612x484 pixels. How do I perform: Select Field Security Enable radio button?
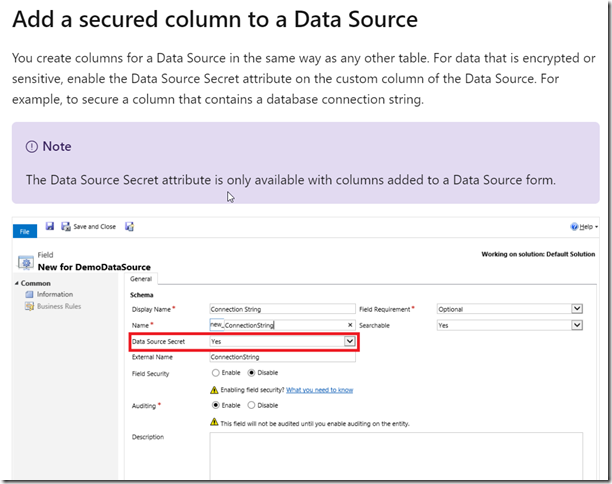point(215,373)
